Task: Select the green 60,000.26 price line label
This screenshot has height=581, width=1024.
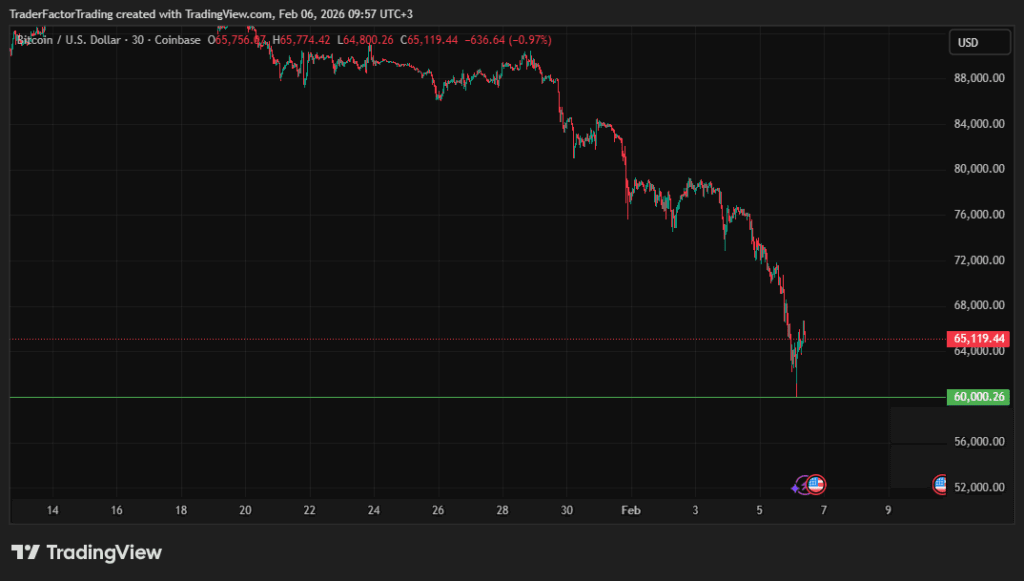Action: pyautogui.click(x=977, y=397)
